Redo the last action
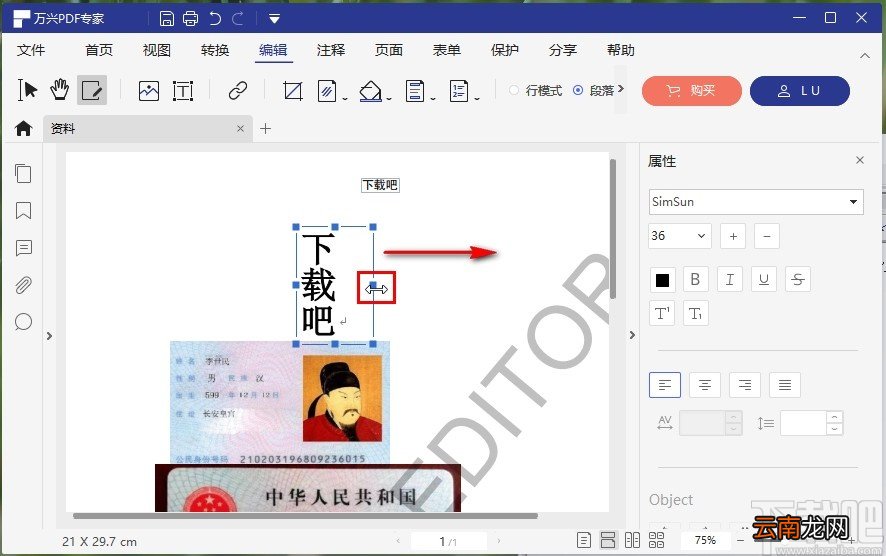 [238, 19]
